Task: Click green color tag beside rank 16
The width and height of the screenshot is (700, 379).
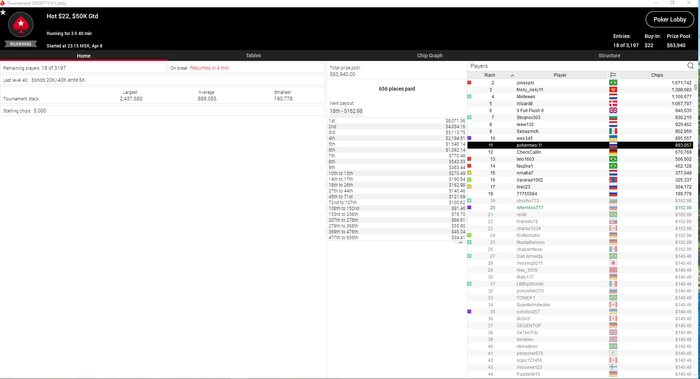Action: 469,180
